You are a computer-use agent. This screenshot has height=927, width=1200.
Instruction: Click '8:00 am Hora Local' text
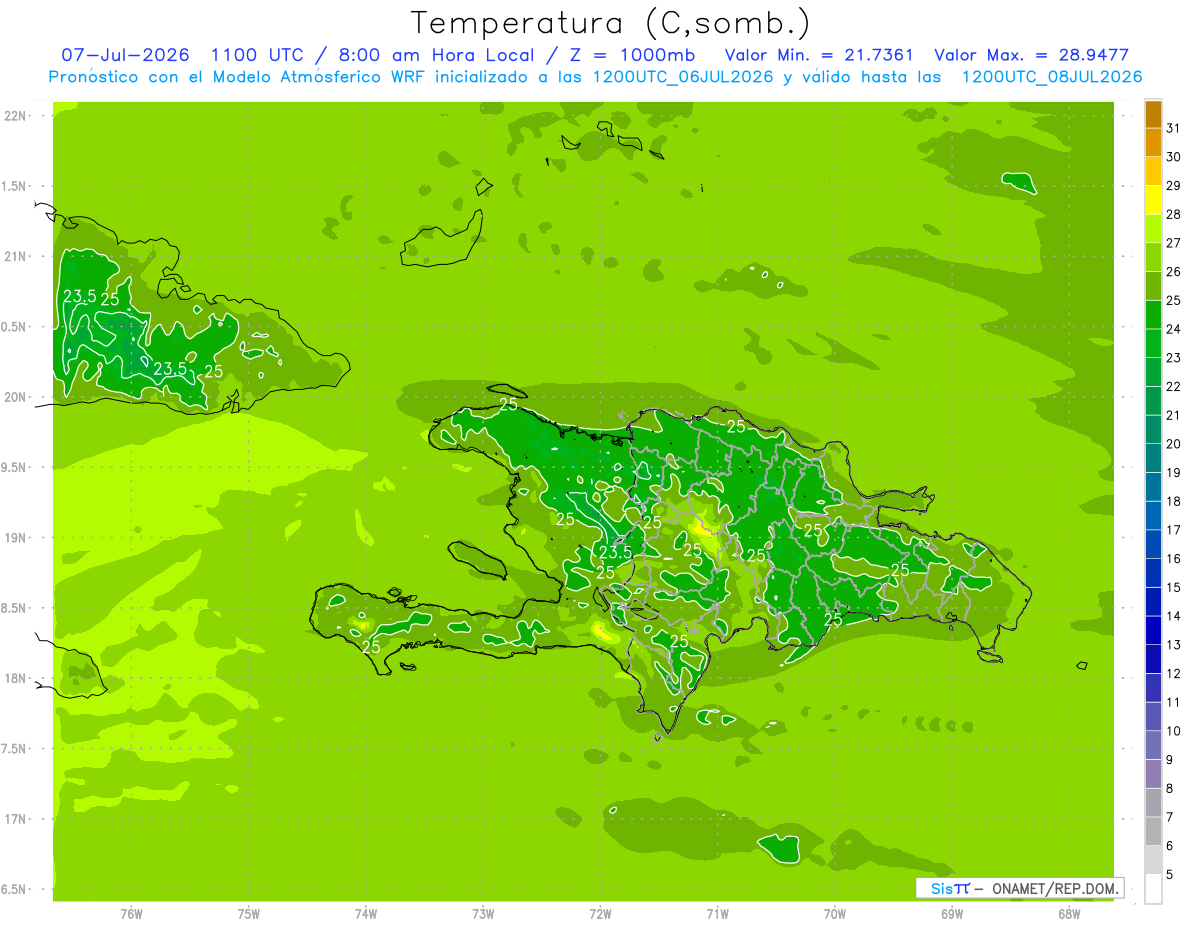[436, 55]
